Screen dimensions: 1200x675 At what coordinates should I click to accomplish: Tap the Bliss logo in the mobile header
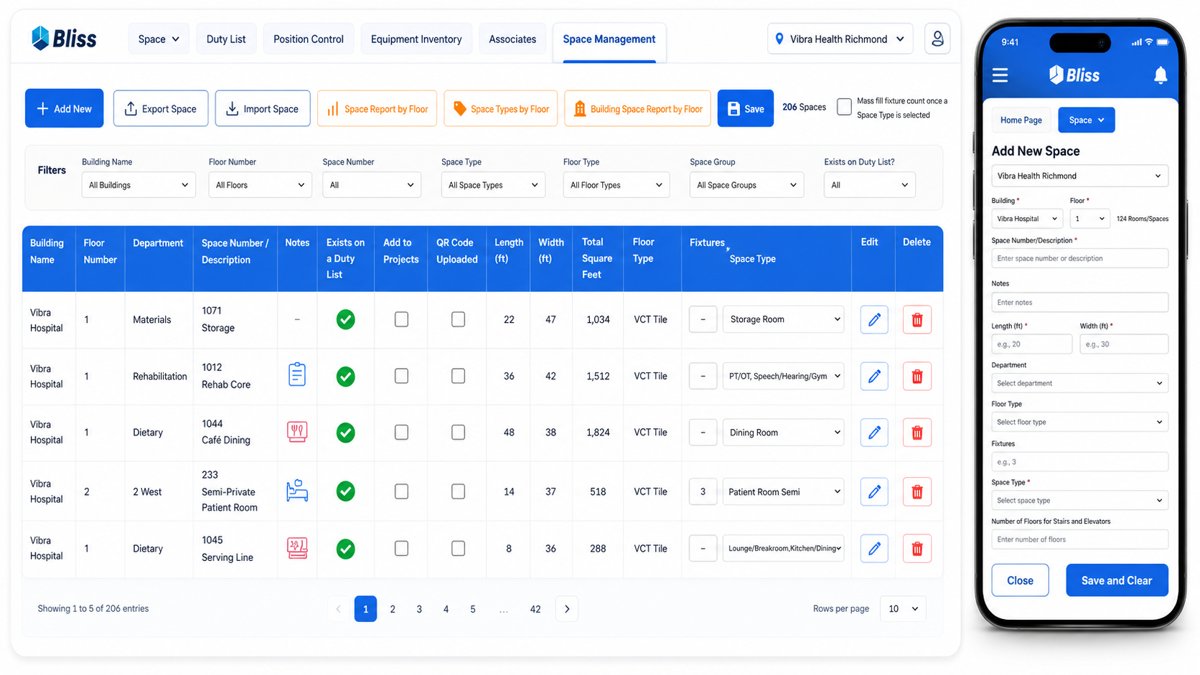click(x=1074, y=75)
